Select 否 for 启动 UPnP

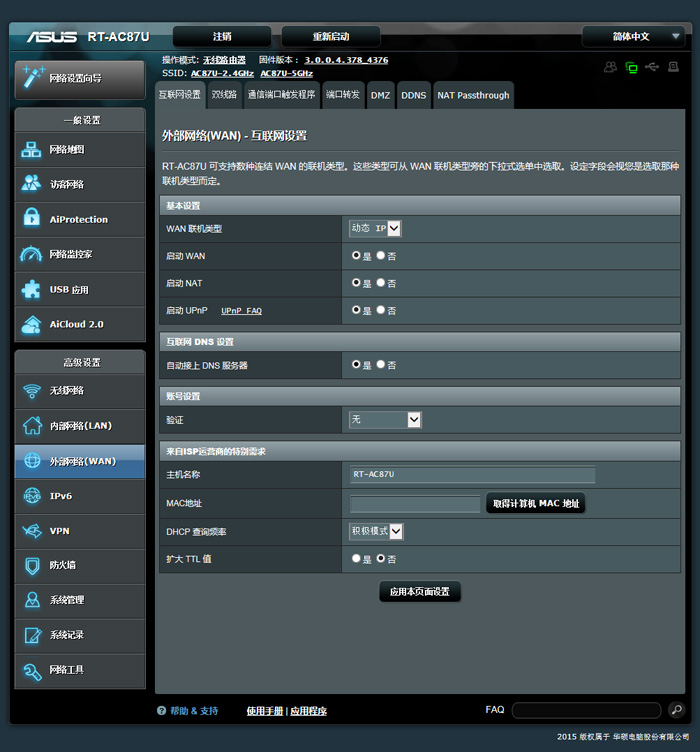pos(380,310)
